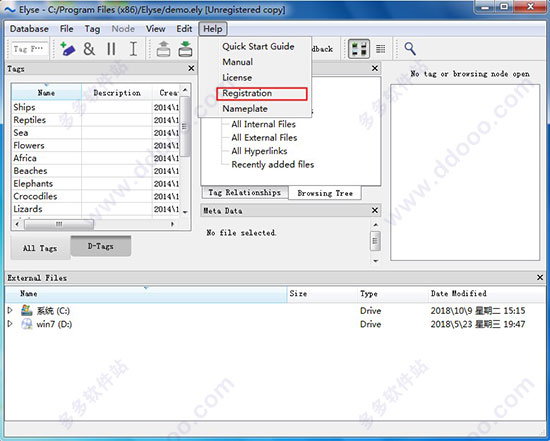Click Meta Data panel scroll down arrow
Image resolution: width=550 pixels, height=441 pixels.
pos(375,261)
